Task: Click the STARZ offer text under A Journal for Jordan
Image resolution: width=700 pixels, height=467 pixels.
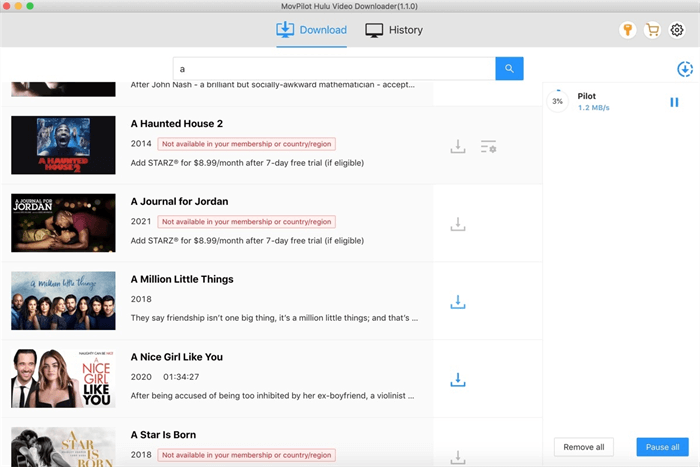Action: tap(247, 241)
